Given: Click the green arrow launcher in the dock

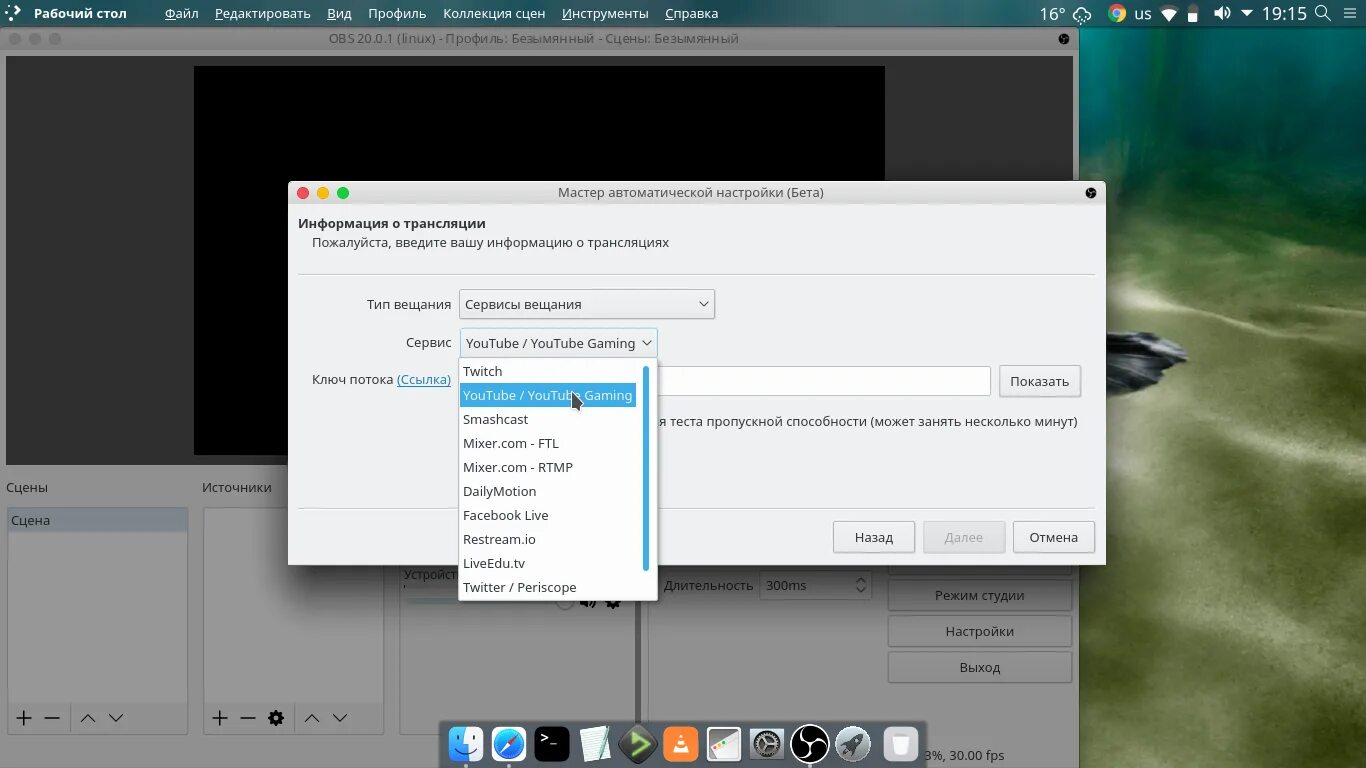Looking at the screenshot, I should [x=638, y=744].
